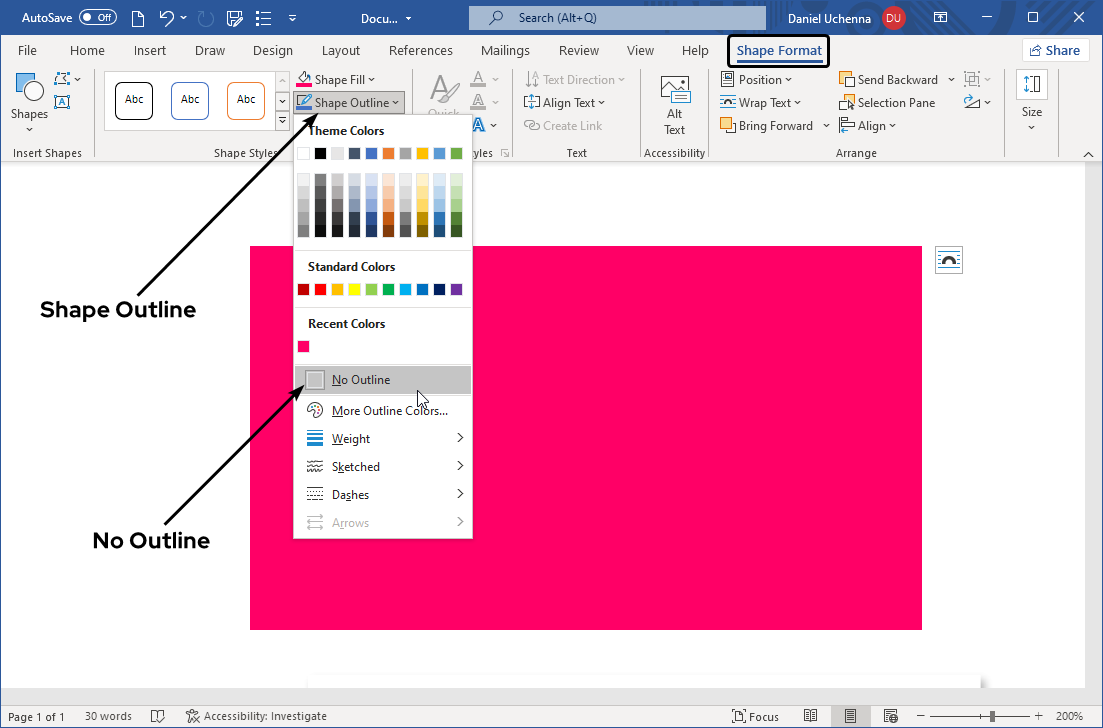Toggle the AutoSave switch
Viewport: 1103px width, 728px height.
97,18
